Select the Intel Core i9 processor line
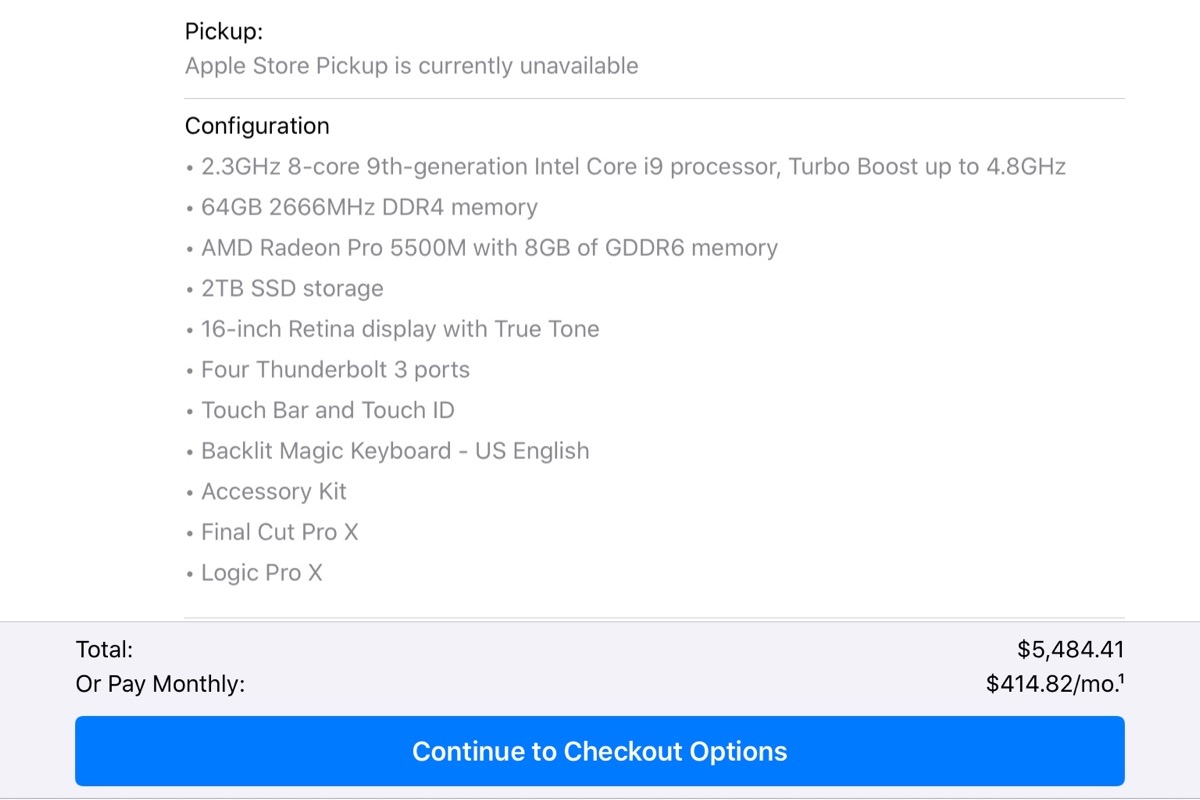The image size is (1200, 800). (x=633, y=167)
